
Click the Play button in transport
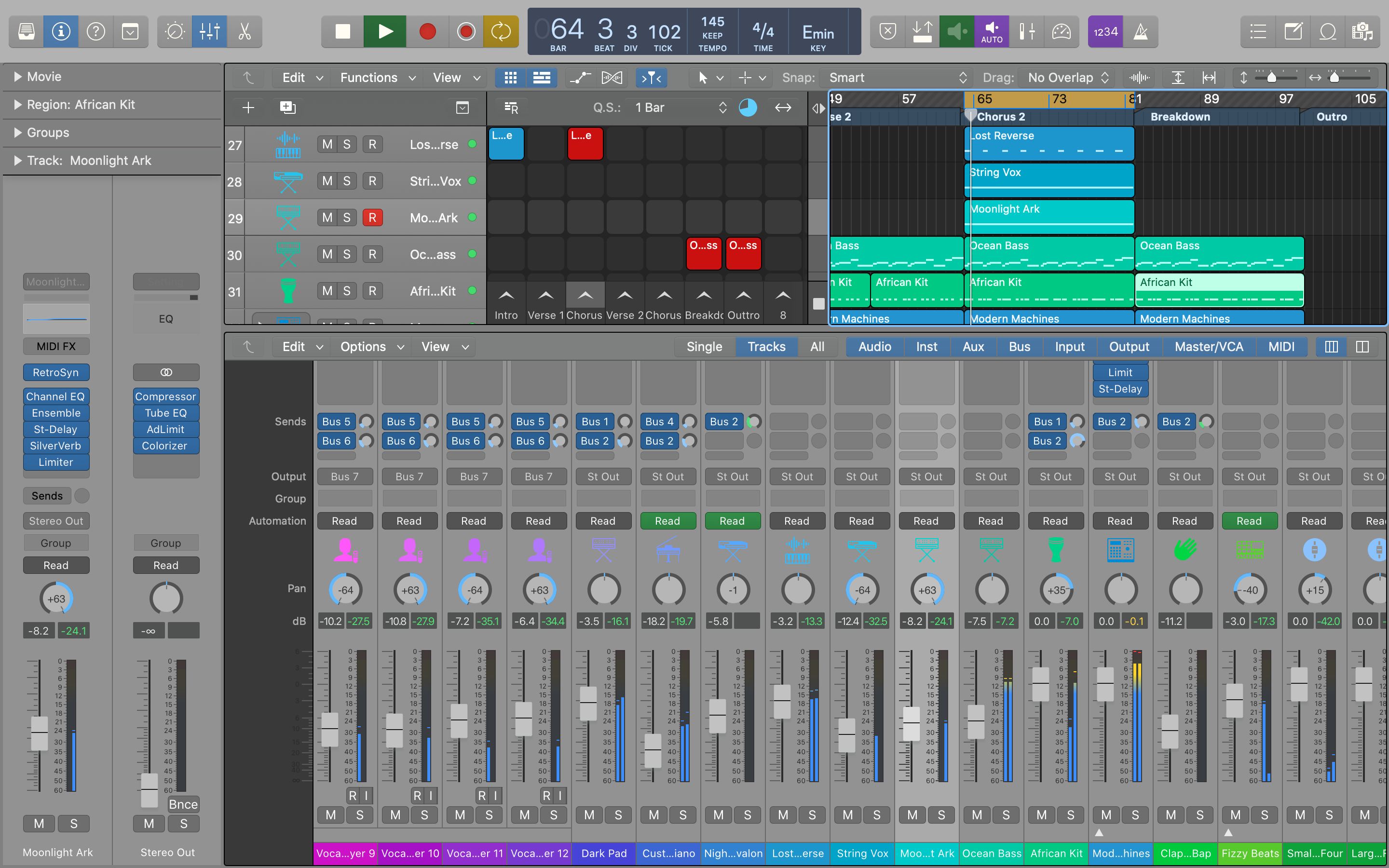[385, 31]
